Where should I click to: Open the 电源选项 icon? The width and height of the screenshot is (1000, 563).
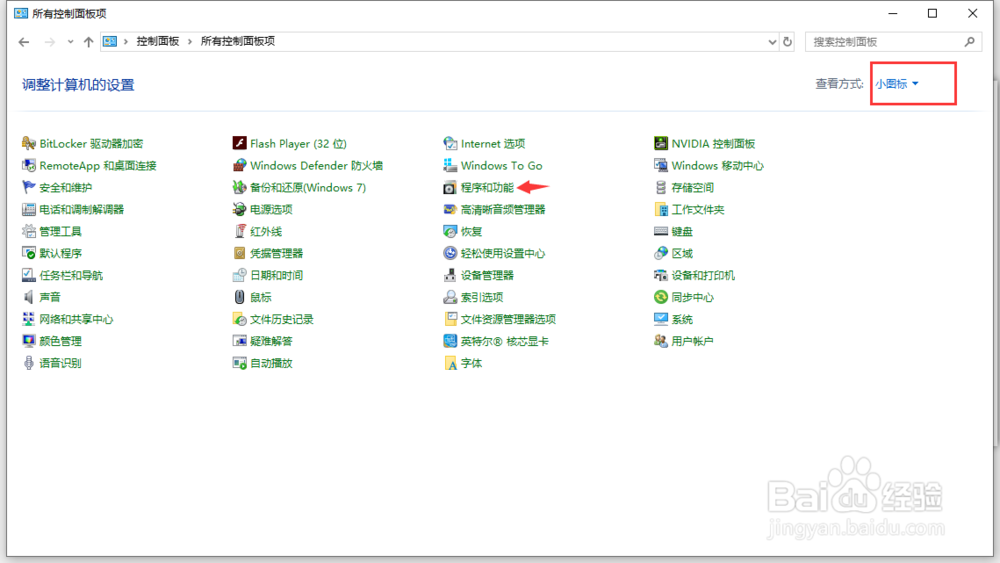tap(239, 209)
